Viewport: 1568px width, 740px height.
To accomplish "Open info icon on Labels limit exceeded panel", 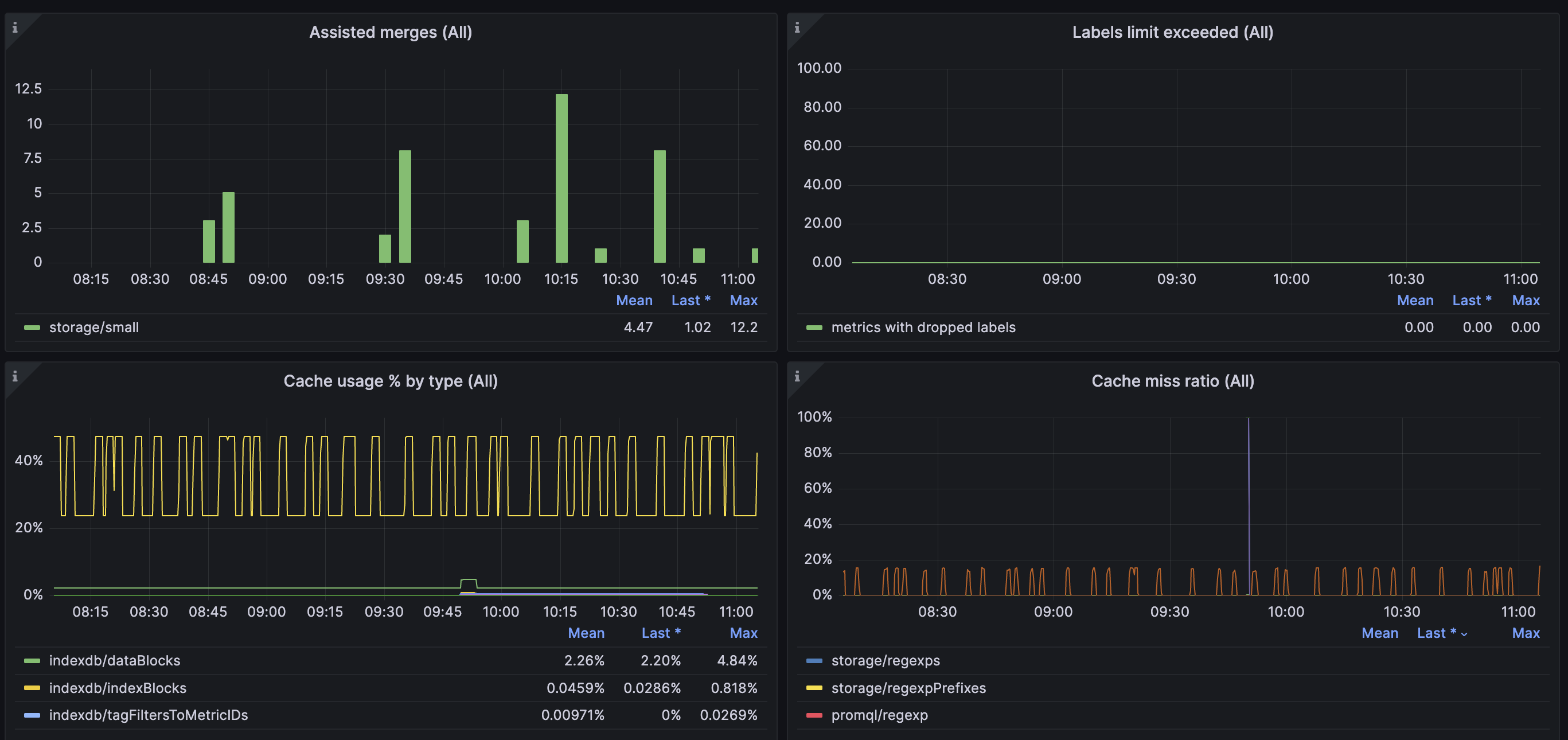I will click(x=797, y=28).
